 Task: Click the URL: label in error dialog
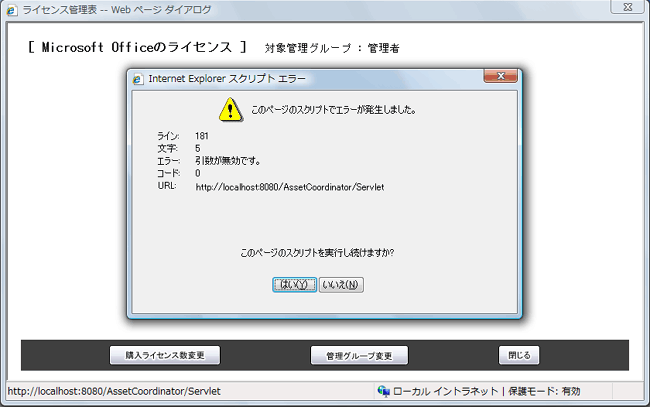tap(167, 186)
